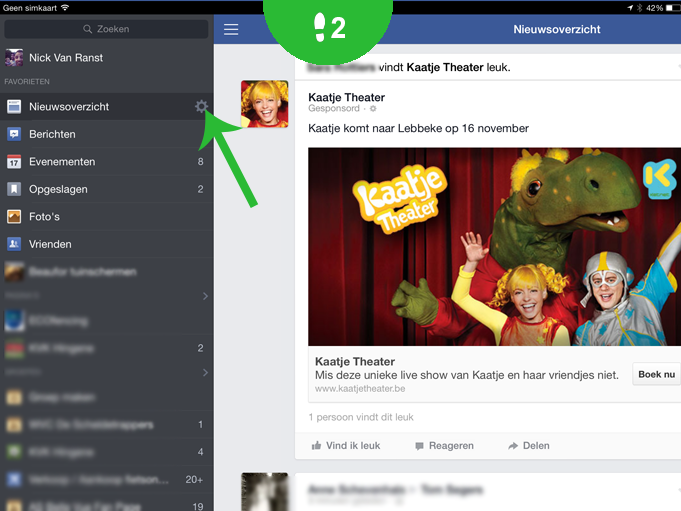Viewport: 681px width, 511px height.
Task: Click the Evenementen calendar icon
Action: click(14, 162)
